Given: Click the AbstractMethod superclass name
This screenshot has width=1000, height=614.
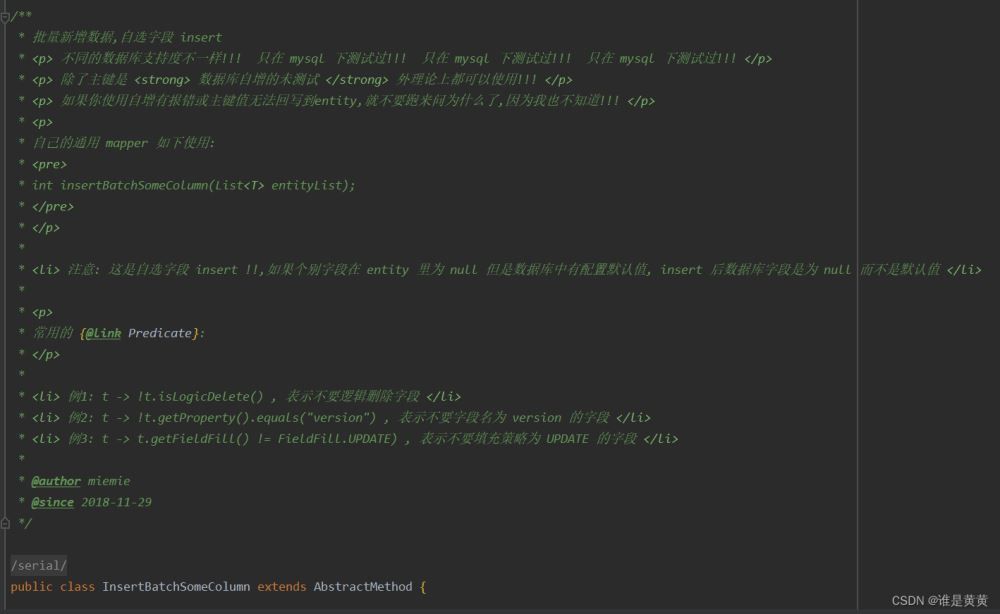Looking at the screenshot, I should coord(362,587).
